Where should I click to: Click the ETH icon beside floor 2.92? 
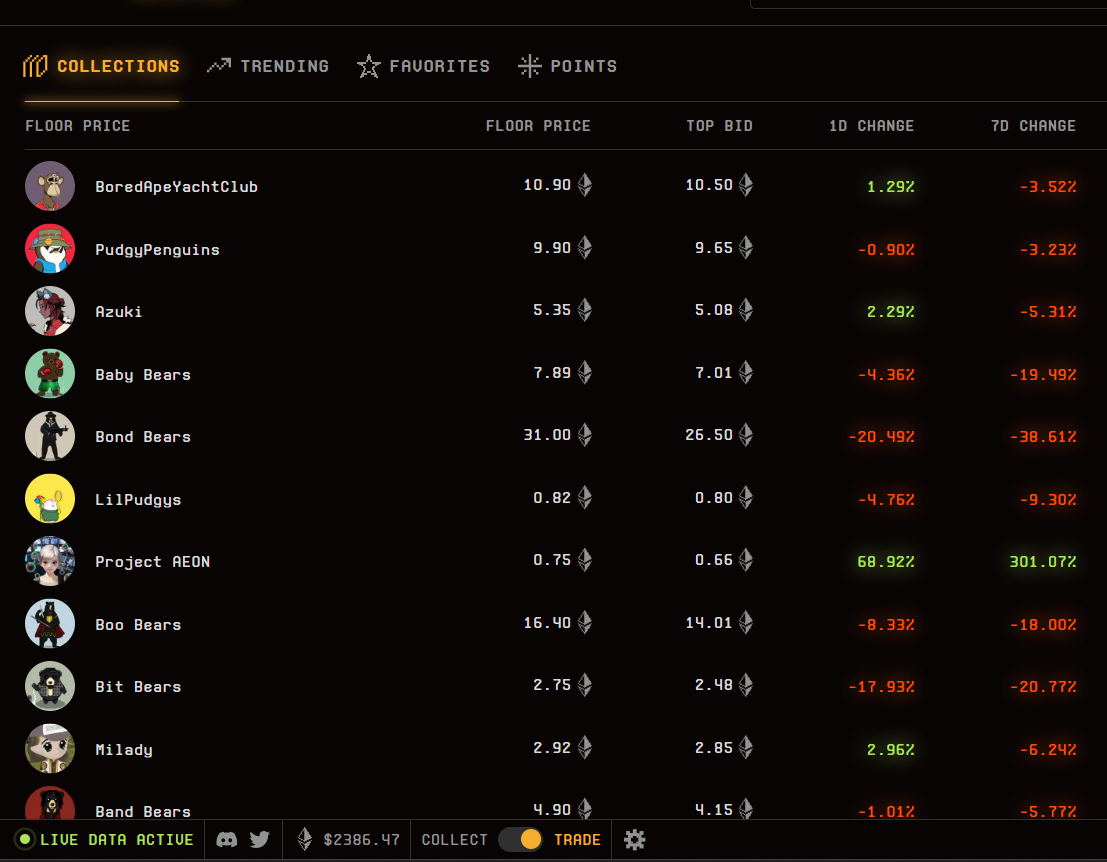[585, 748]
